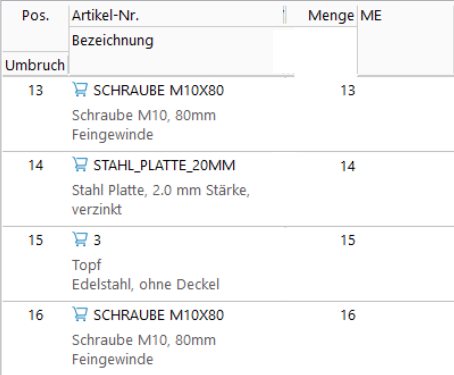
Task: Click the cart icon beside article 3
Action: (80, 239)
